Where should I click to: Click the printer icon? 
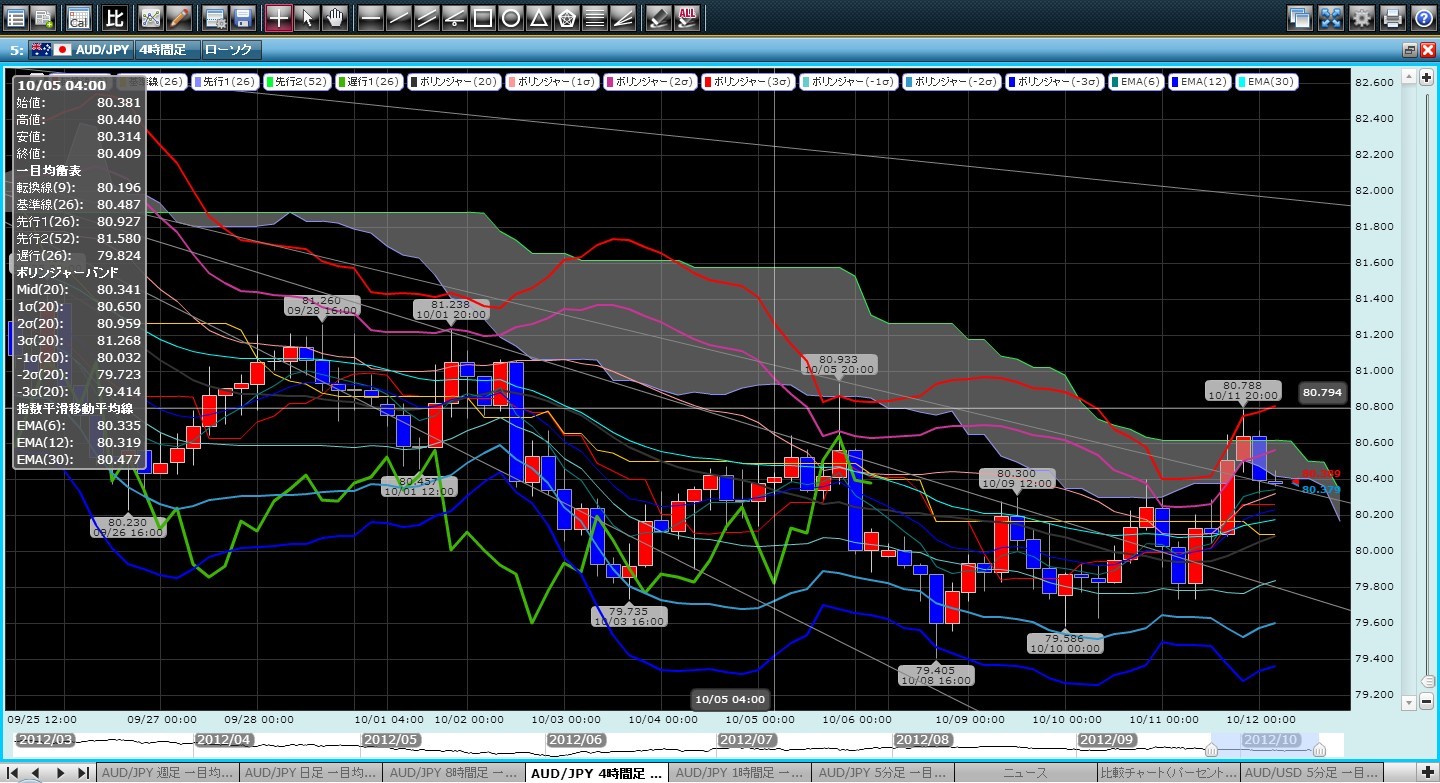coord(1392,17)
